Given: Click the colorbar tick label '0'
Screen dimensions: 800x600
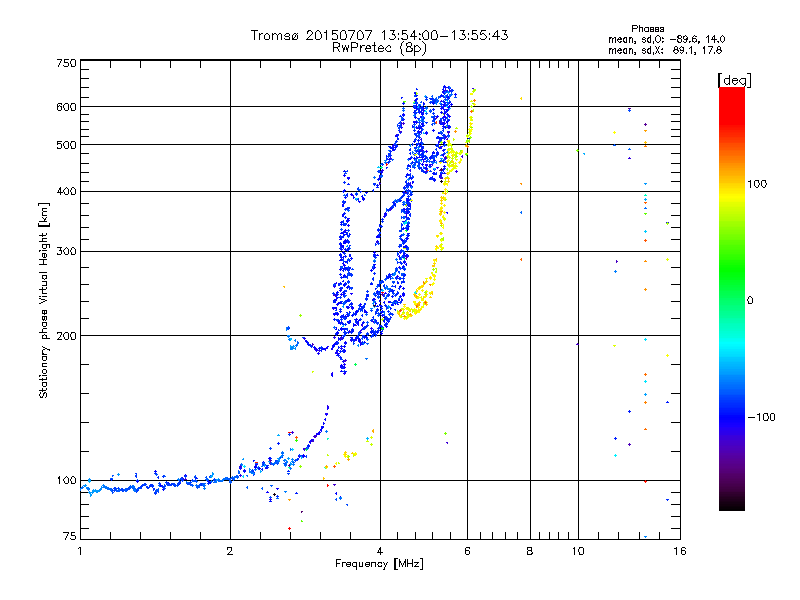Looking at the screenshot, I should 750,301.
